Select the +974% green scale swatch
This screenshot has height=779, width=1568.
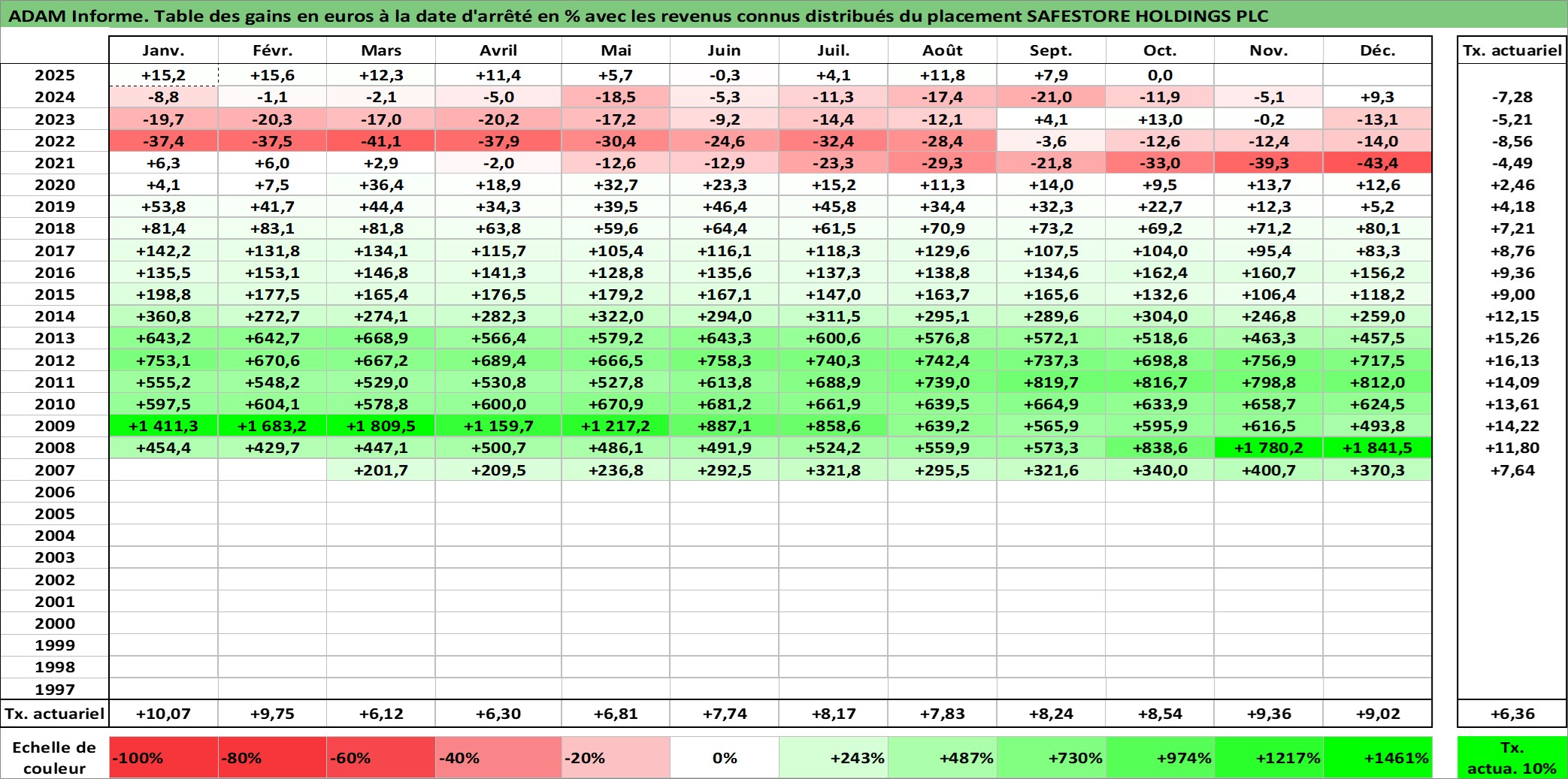click(1160, 757)
